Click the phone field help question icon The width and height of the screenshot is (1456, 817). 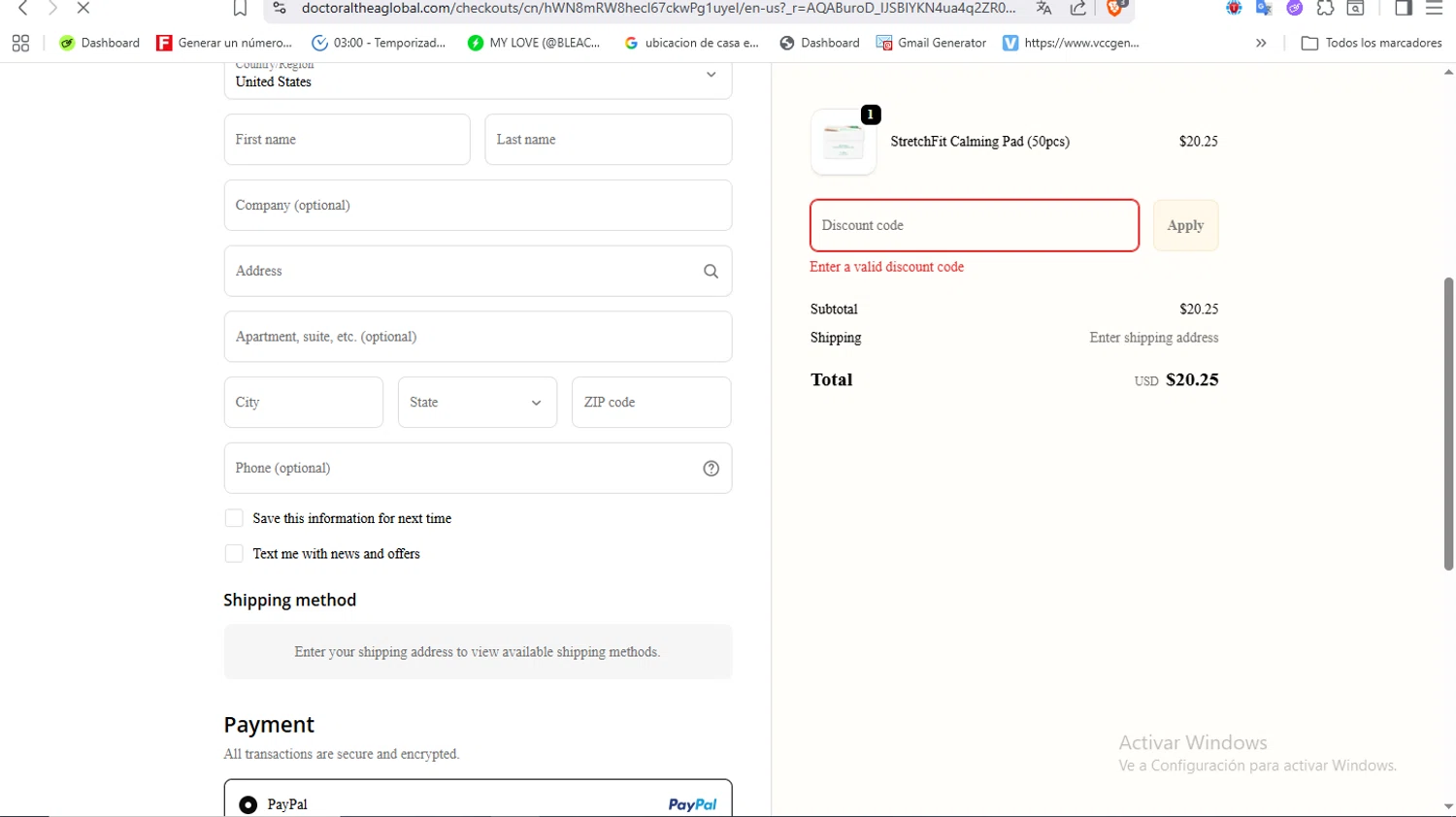point(711,469)
